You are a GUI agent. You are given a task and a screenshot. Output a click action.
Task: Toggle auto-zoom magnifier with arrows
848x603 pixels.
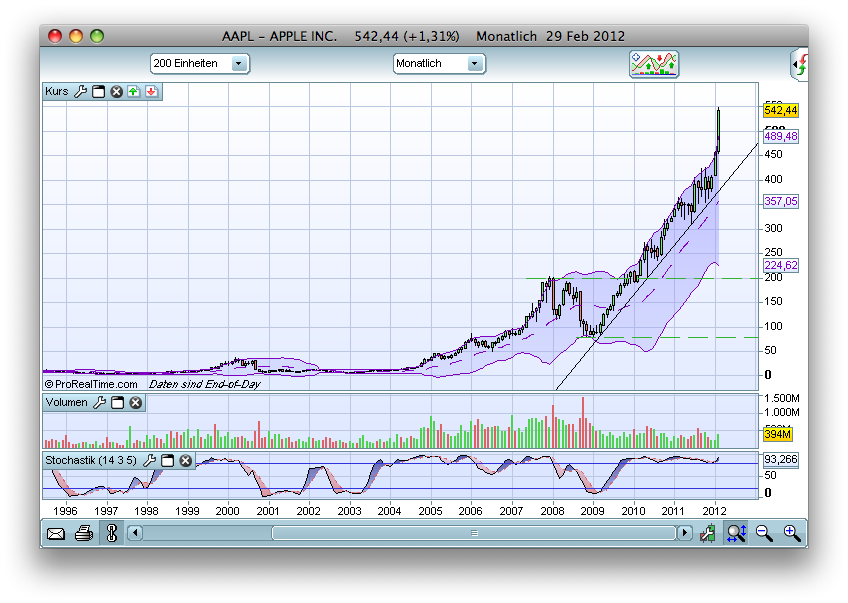click(736, 533)
